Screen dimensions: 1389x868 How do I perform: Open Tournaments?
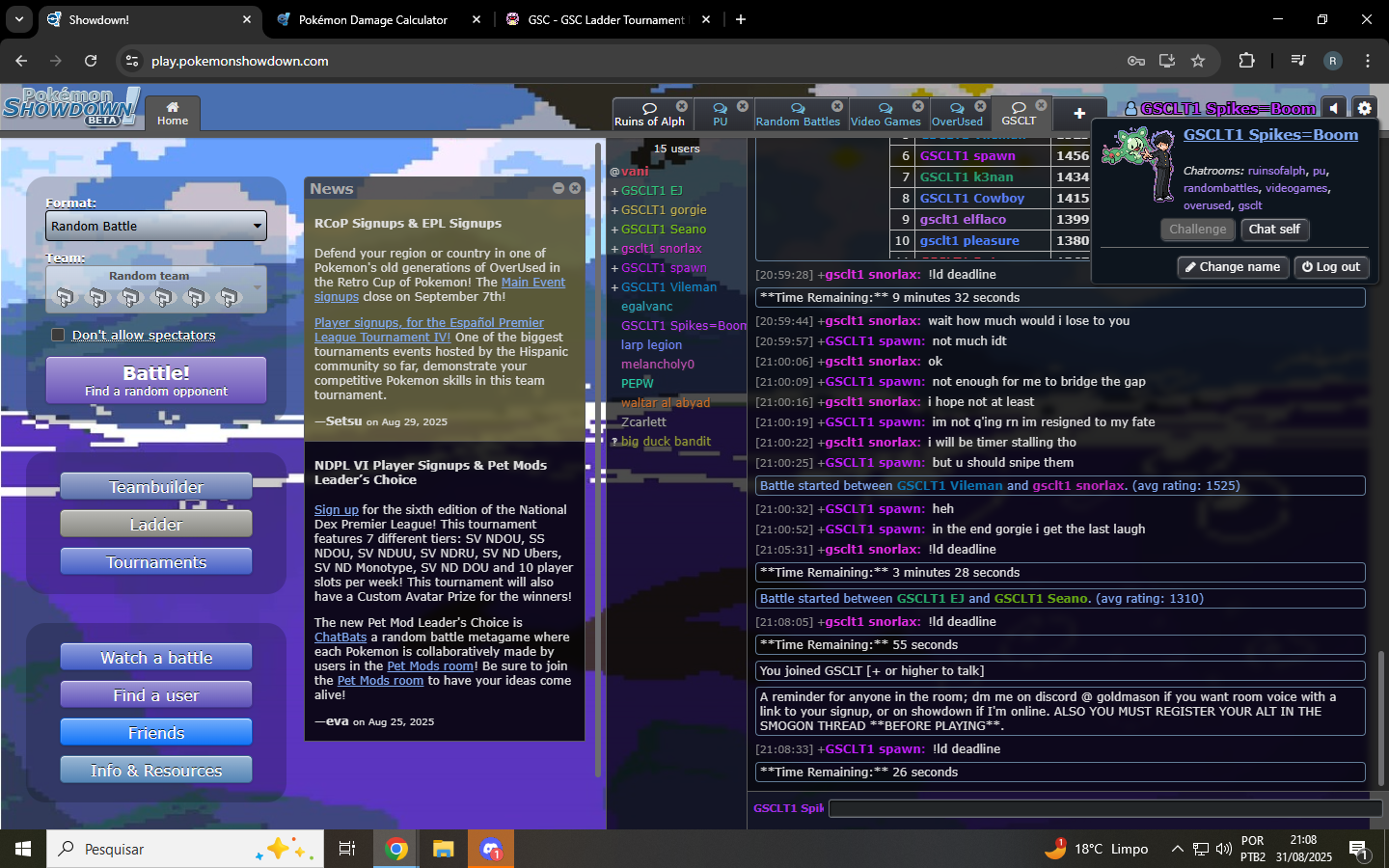pyautogui.click(x=156, y=562)
